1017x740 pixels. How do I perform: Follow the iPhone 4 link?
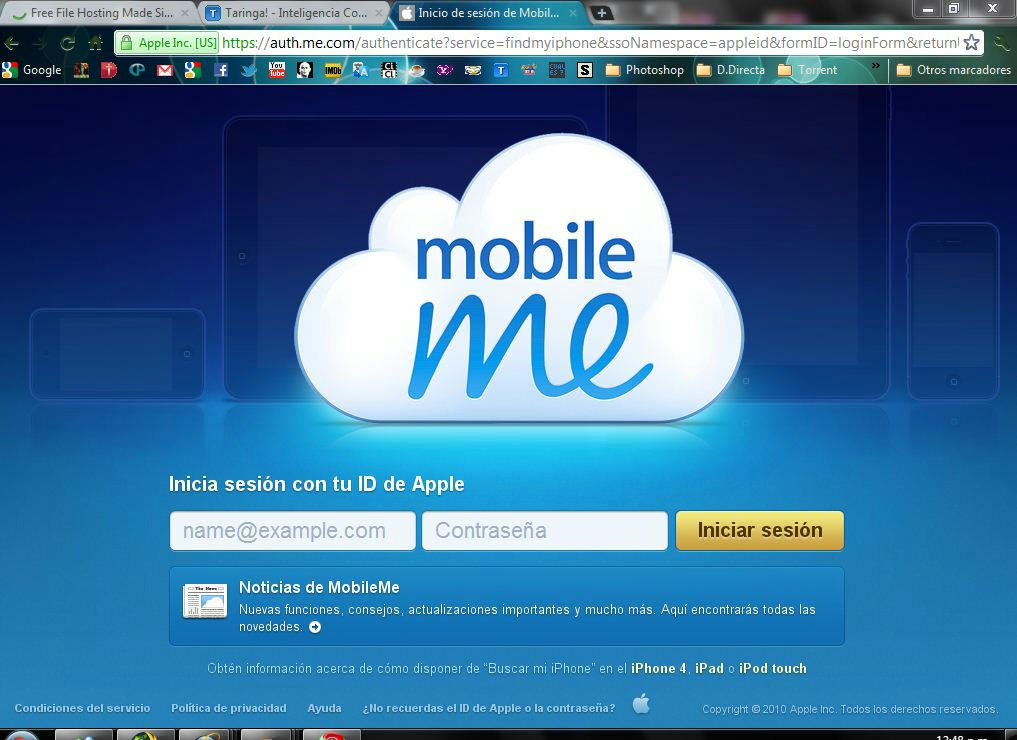coord(658,669)
